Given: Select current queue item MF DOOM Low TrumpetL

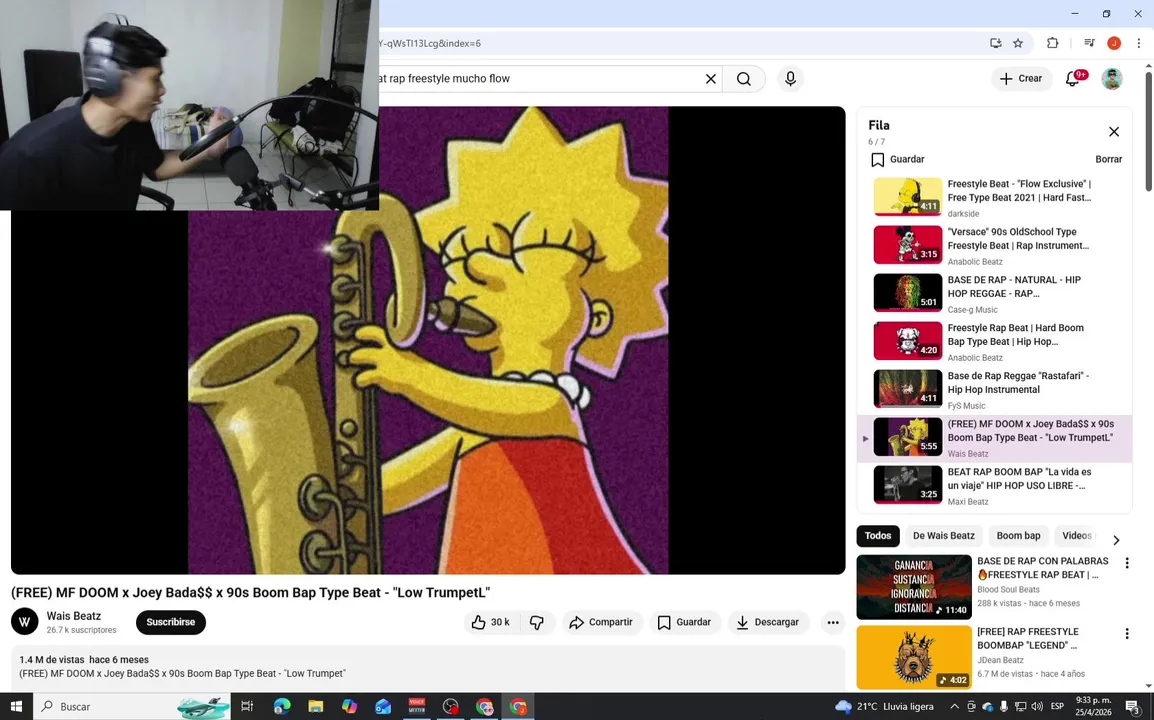Looking at the screenshot, I should pyautogui.click(x=994, y=438).
